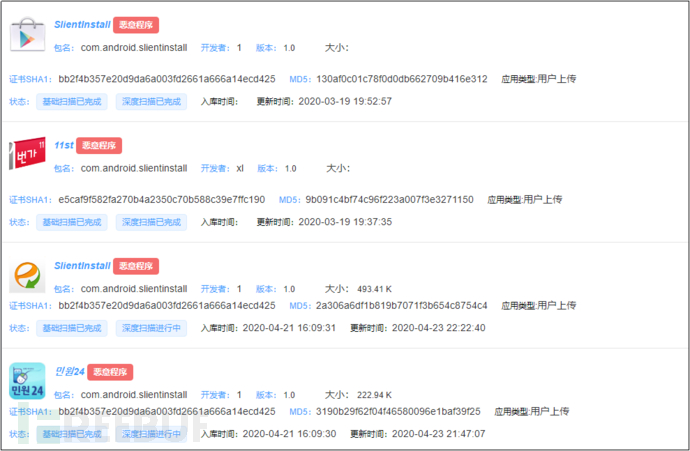Click 深度扫描进行中 badge in the 22:22:40 entry

(151, 328)
